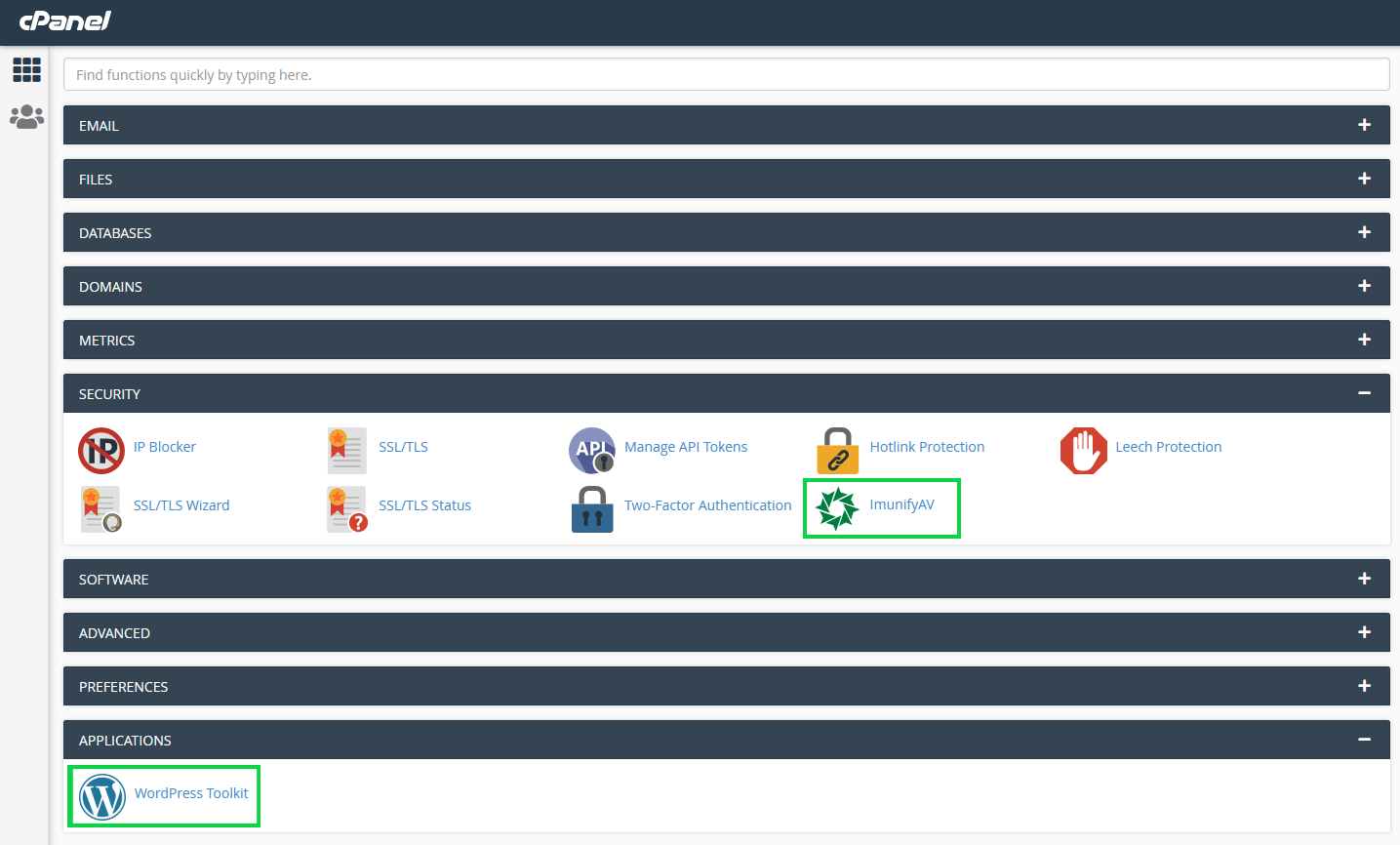Expand the PREFERENCES section plus
This screenshot has height=845, width=1400.
point(1364,686)
